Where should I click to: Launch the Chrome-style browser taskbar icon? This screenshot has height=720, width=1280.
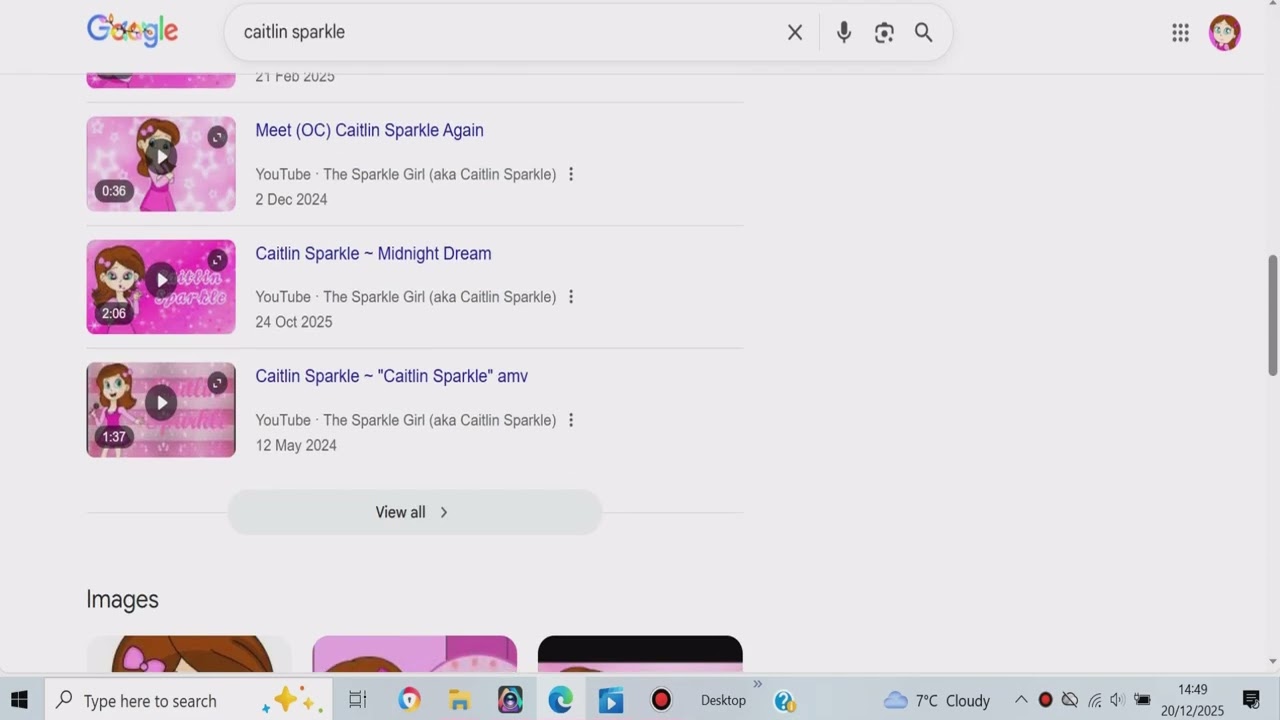click(x=409, y=700)
